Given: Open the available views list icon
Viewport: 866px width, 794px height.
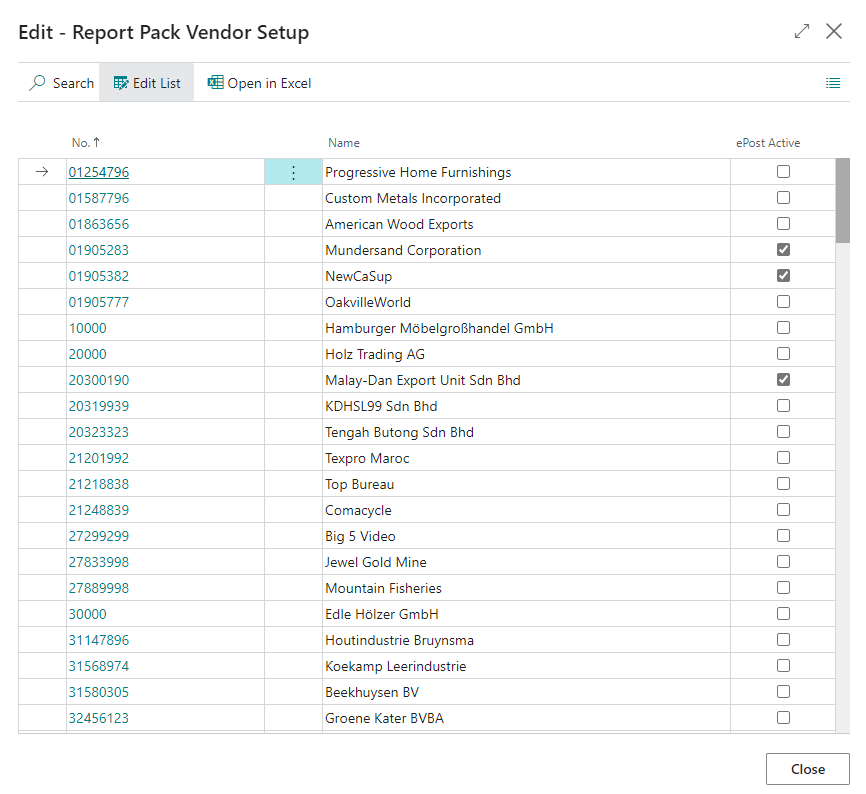Looking at the screenshot, I should (833, 82).
